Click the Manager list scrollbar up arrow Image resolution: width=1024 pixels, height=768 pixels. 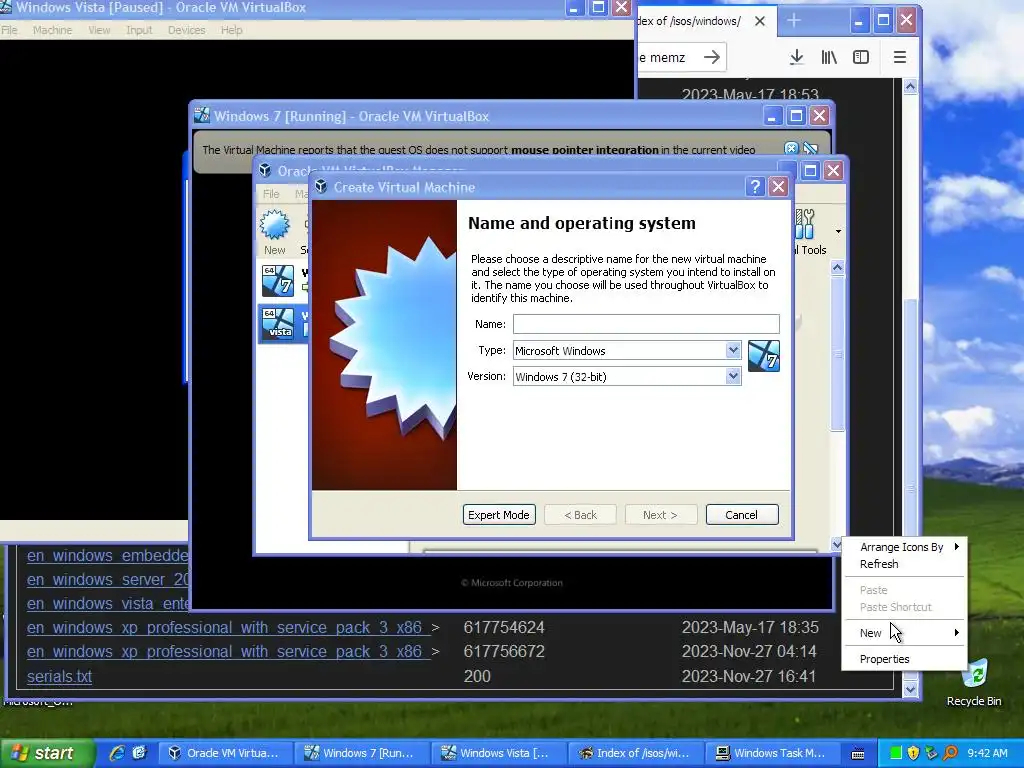click(837, 267)
